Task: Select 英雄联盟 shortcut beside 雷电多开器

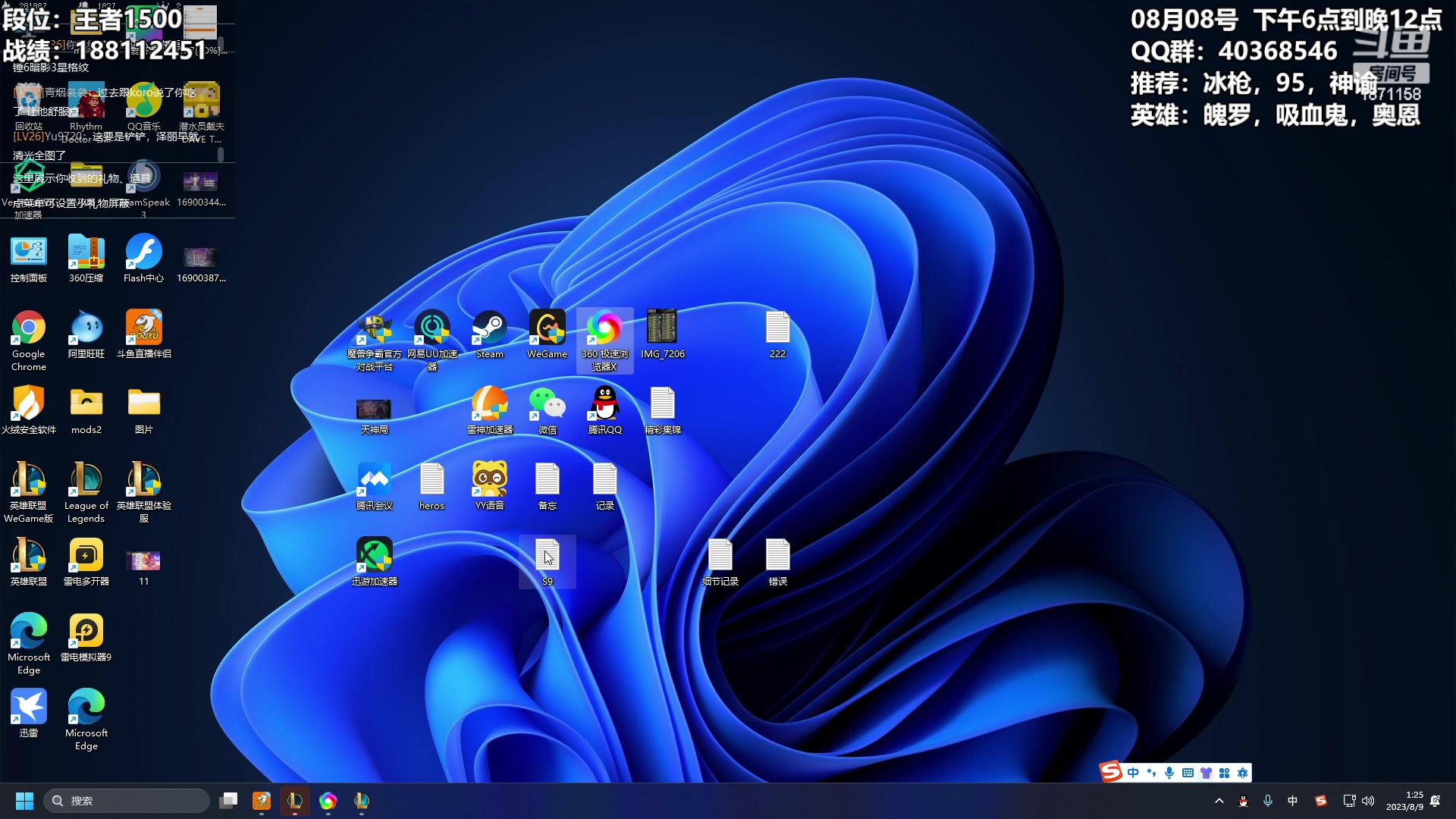Action: 29,562
